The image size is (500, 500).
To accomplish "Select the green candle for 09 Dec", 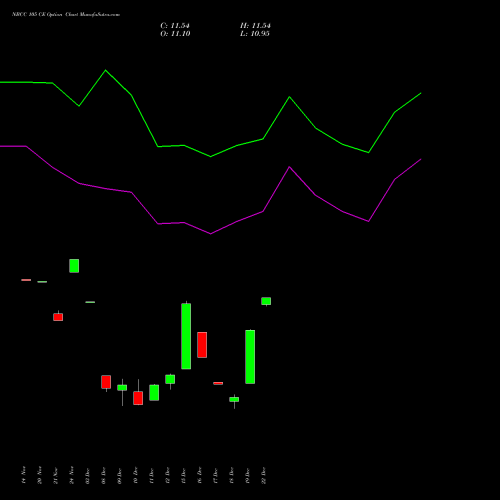I will click(122, 388).
